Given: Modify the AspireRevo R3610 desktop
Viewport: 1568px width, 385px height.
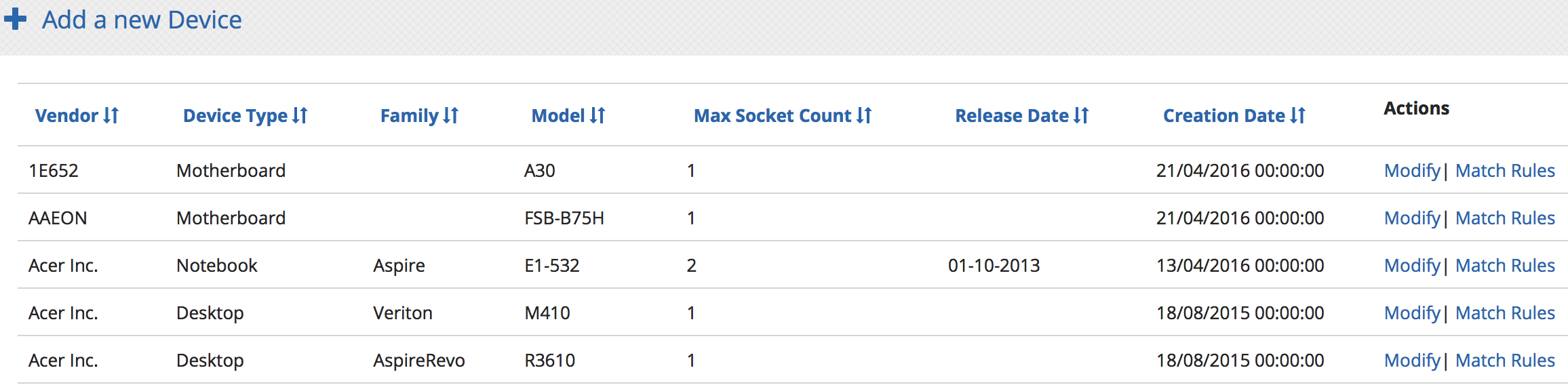Looking at the screenshot, I should (x=1412, y=361).
